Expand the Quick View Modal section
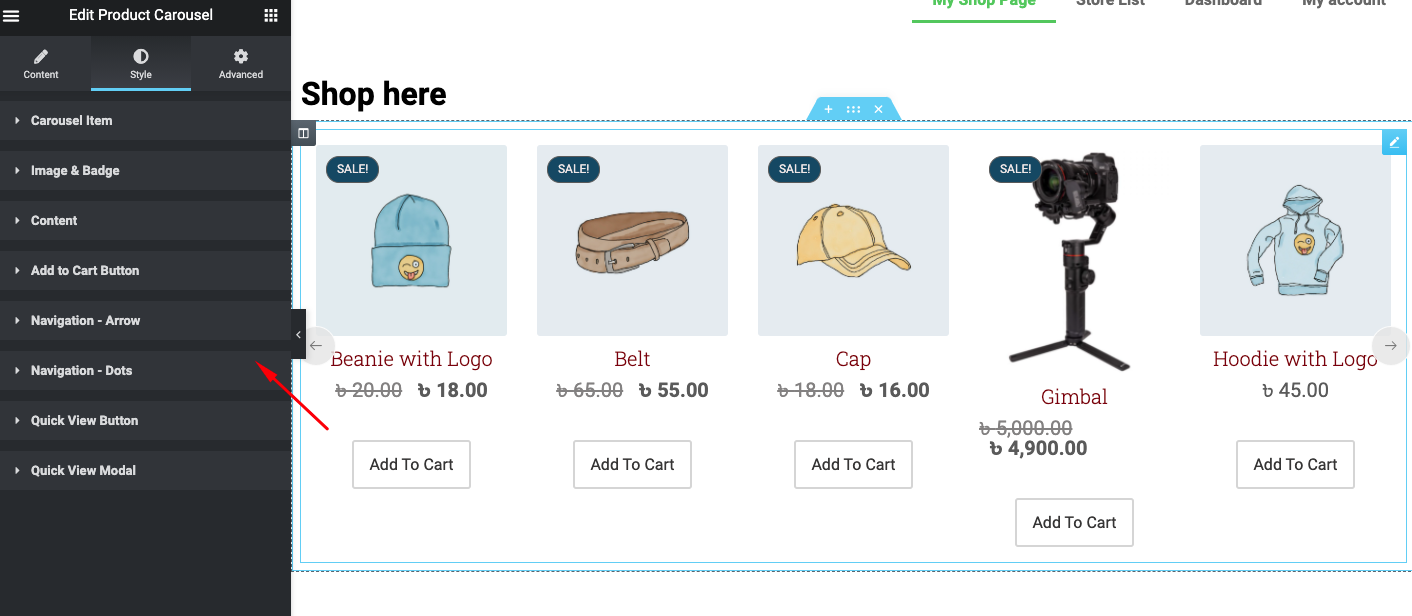 click(83, 471)
